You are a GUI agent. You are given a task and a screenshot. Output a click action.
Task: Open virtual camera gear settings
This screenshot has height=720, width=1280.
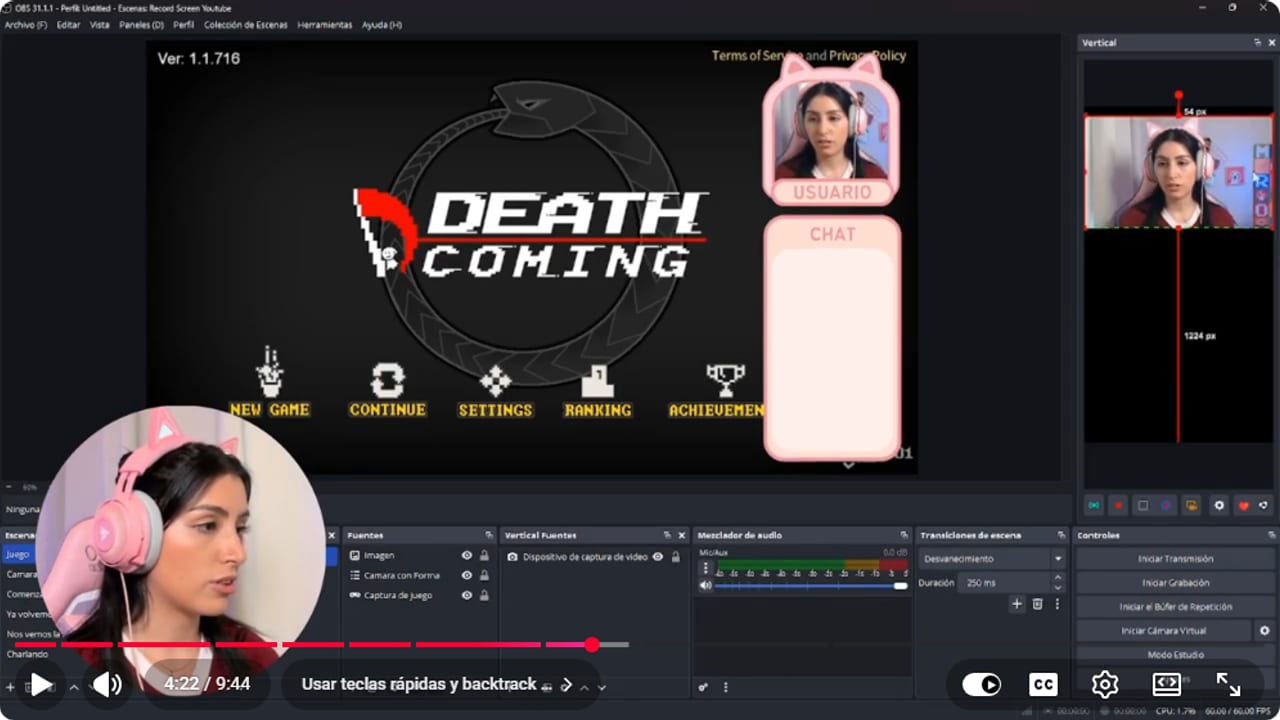(x=1264, y=631)
